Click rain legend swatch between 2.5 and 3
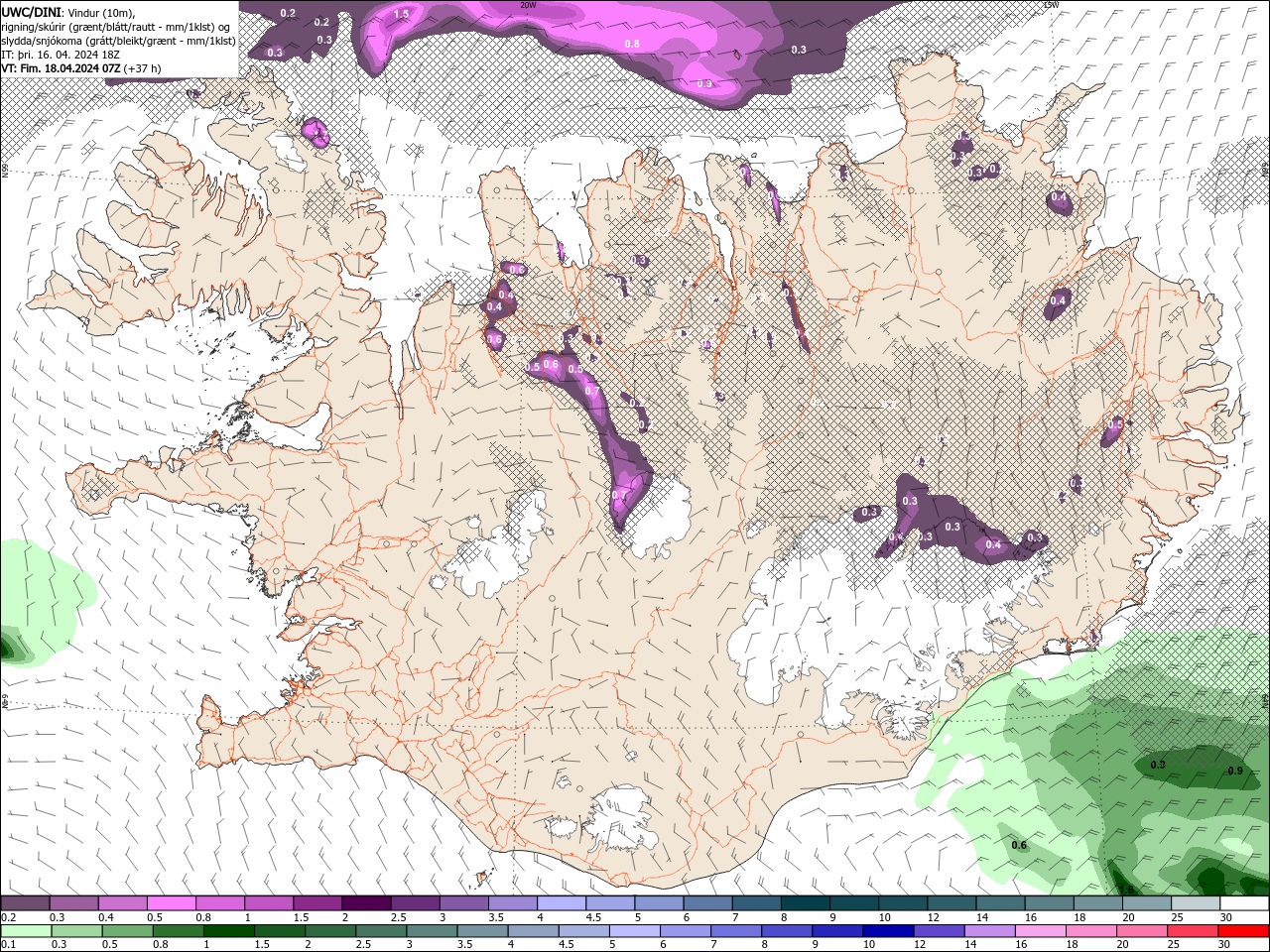 point(381,930)
